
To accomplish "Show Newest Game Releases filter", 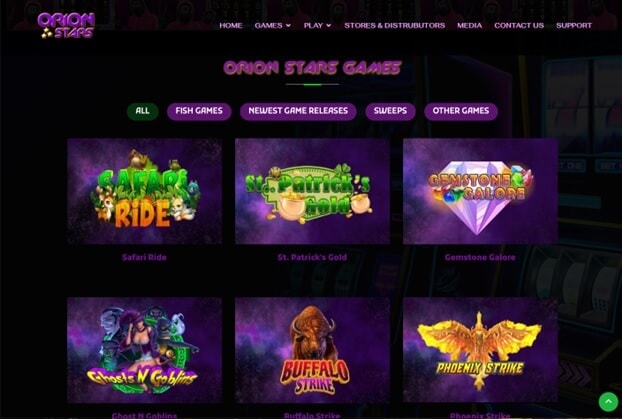I will [x=298, y=111].
